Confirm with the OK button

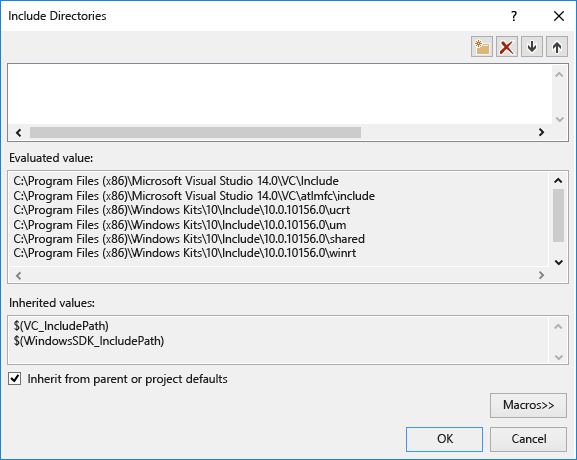tap(445, 439)
